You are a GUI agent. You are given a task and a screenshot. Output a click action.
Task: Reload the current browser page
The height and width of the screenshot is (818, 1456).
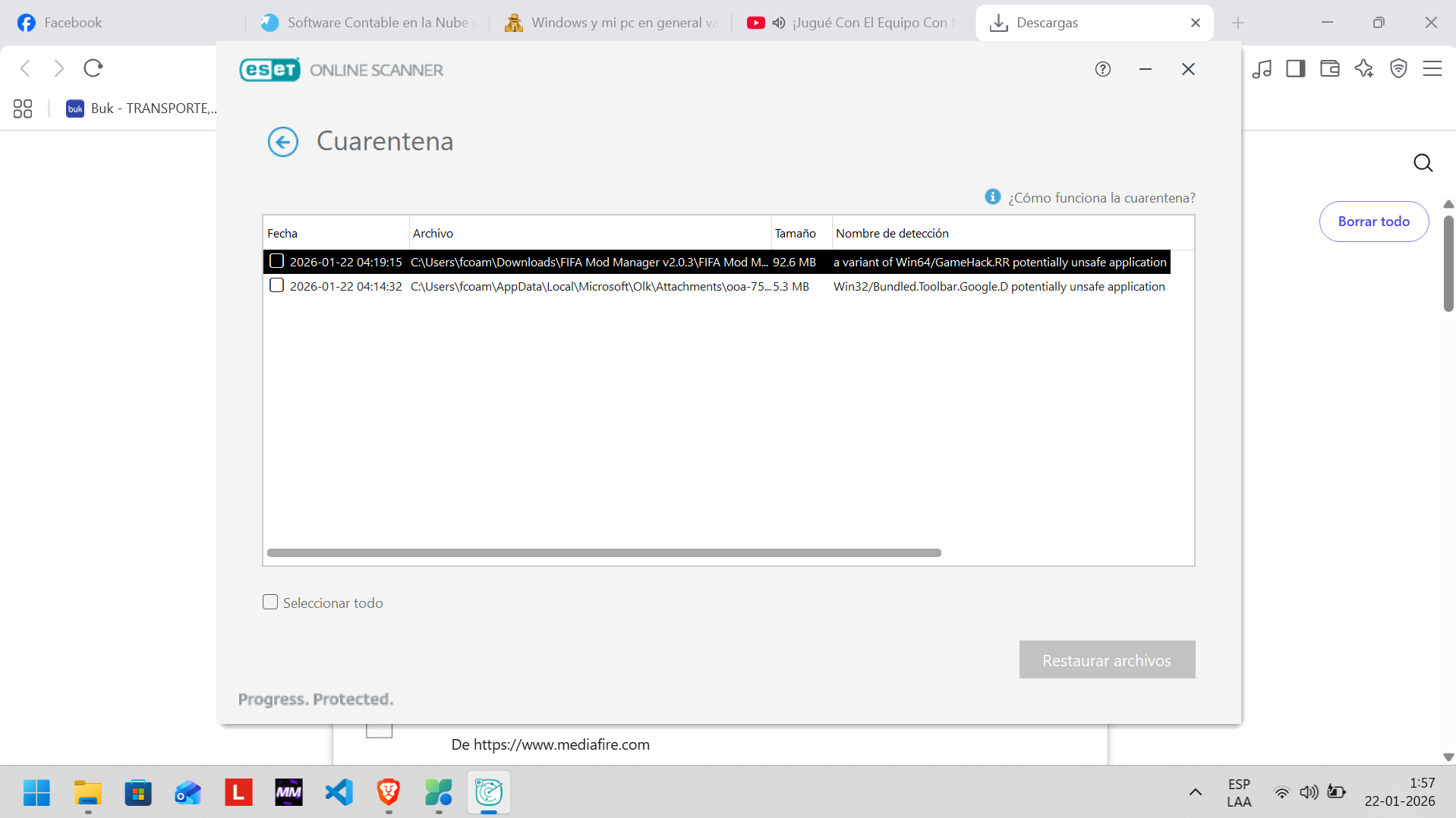pyautogui.click(x=93, y=68)
